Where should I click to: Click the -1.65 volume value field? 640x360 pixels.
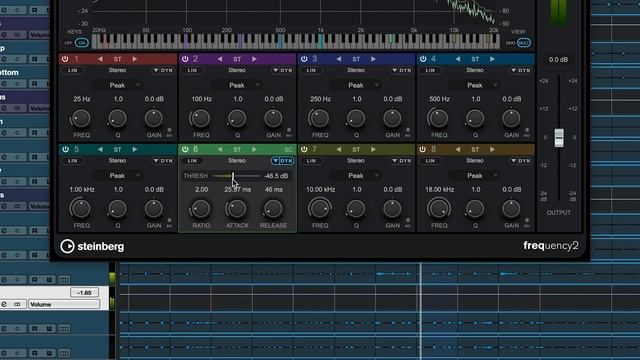pos(84,293)
